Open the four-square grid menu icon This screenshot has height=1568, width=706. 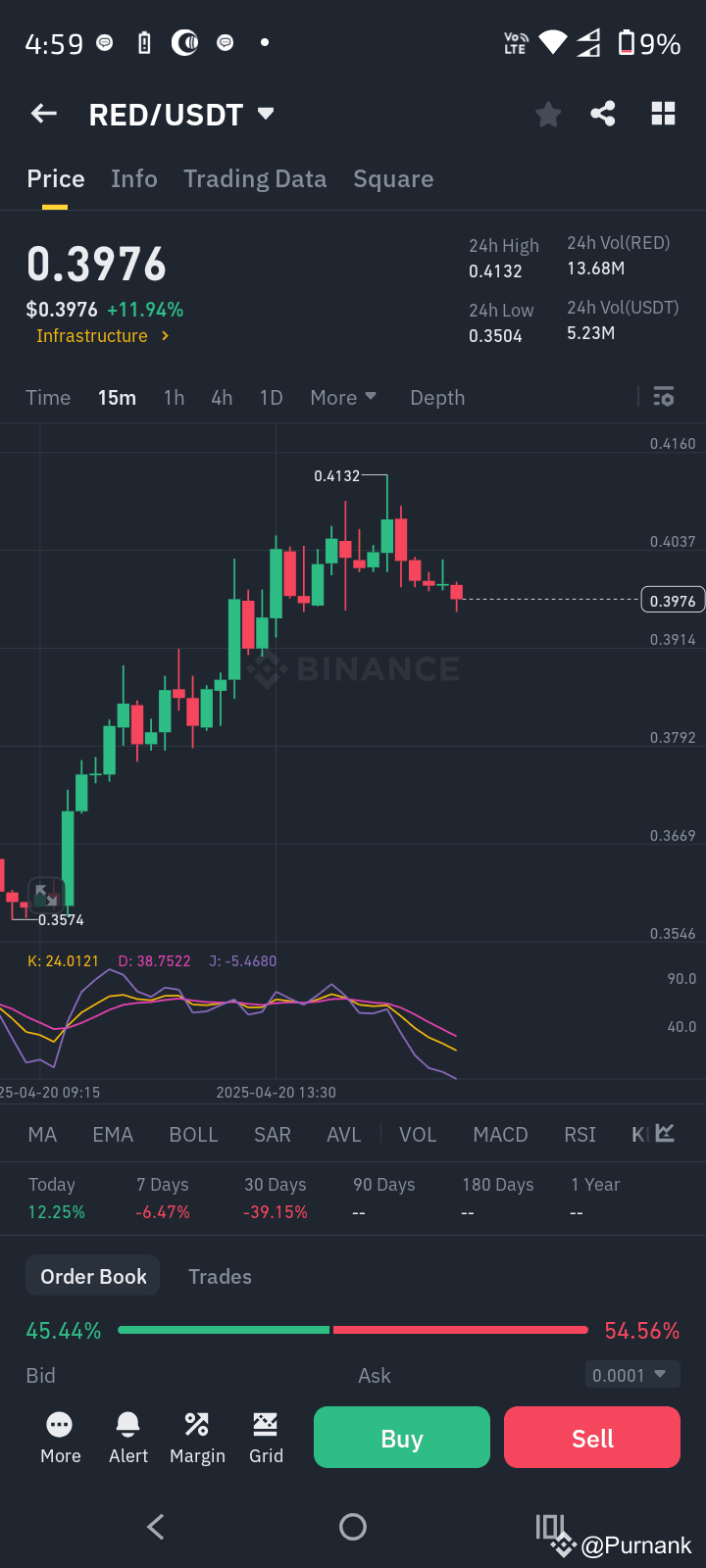[664, 114]
